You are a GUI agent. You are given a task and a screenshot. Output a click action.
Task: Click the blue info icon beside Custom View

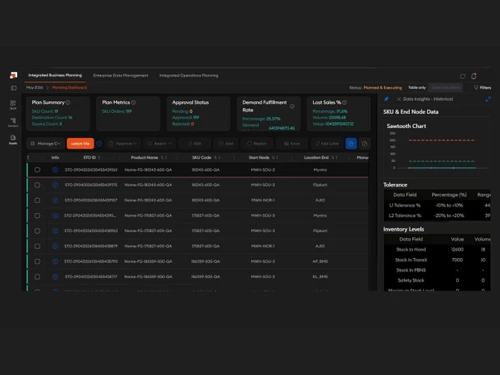[x=99, y=144]
